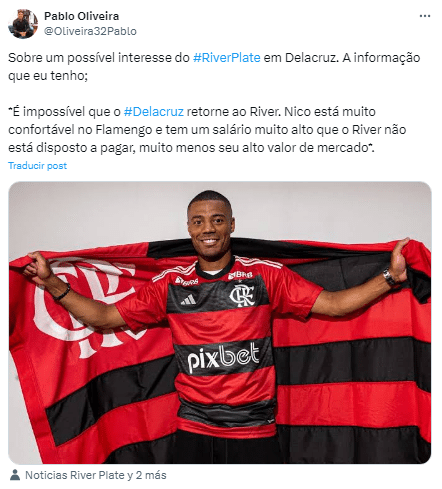
Task: Click the pixbet sponsor logo on the jersey
Action: (223, 357)
